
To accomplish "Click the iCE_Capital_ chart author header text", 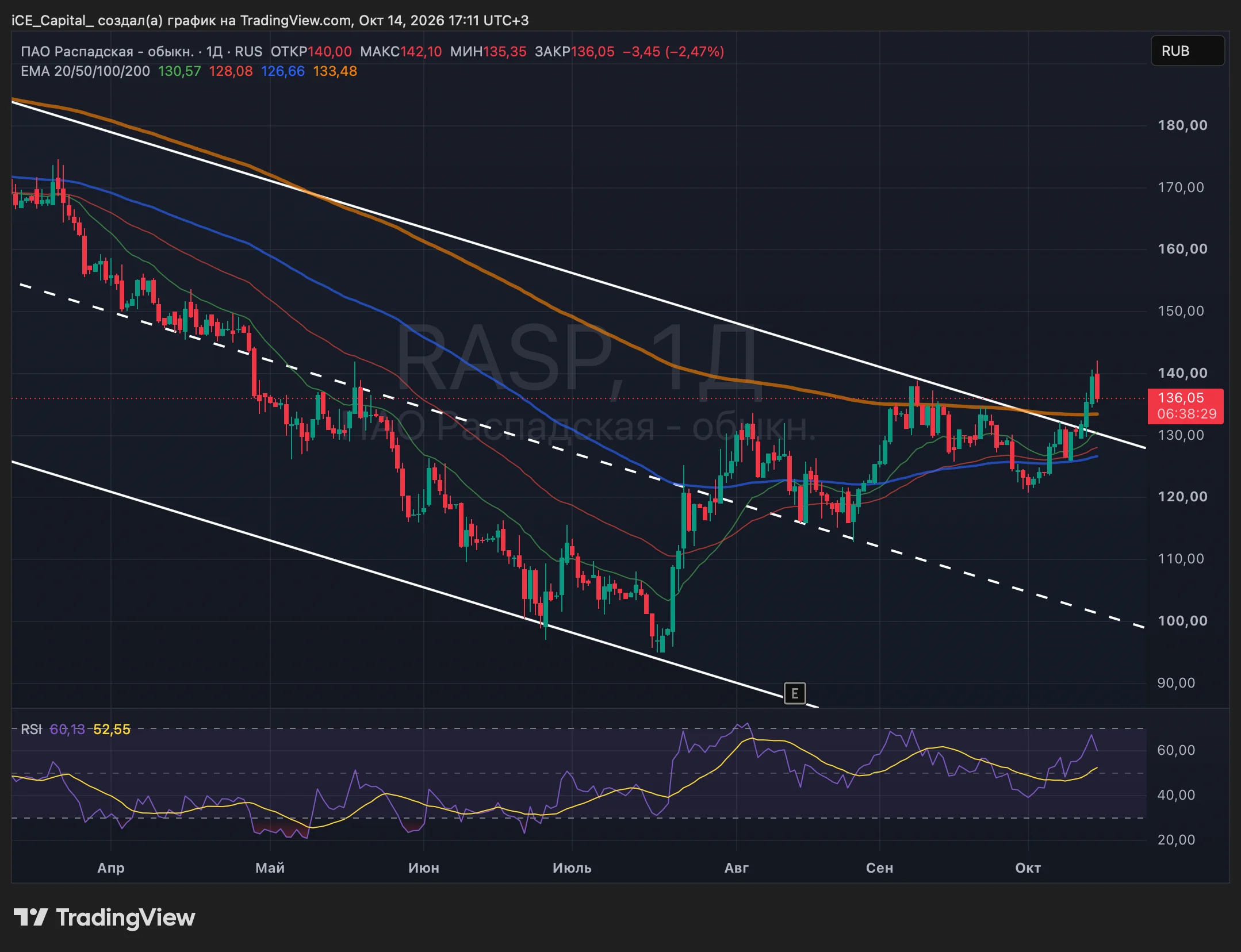I will coord(270,21).
